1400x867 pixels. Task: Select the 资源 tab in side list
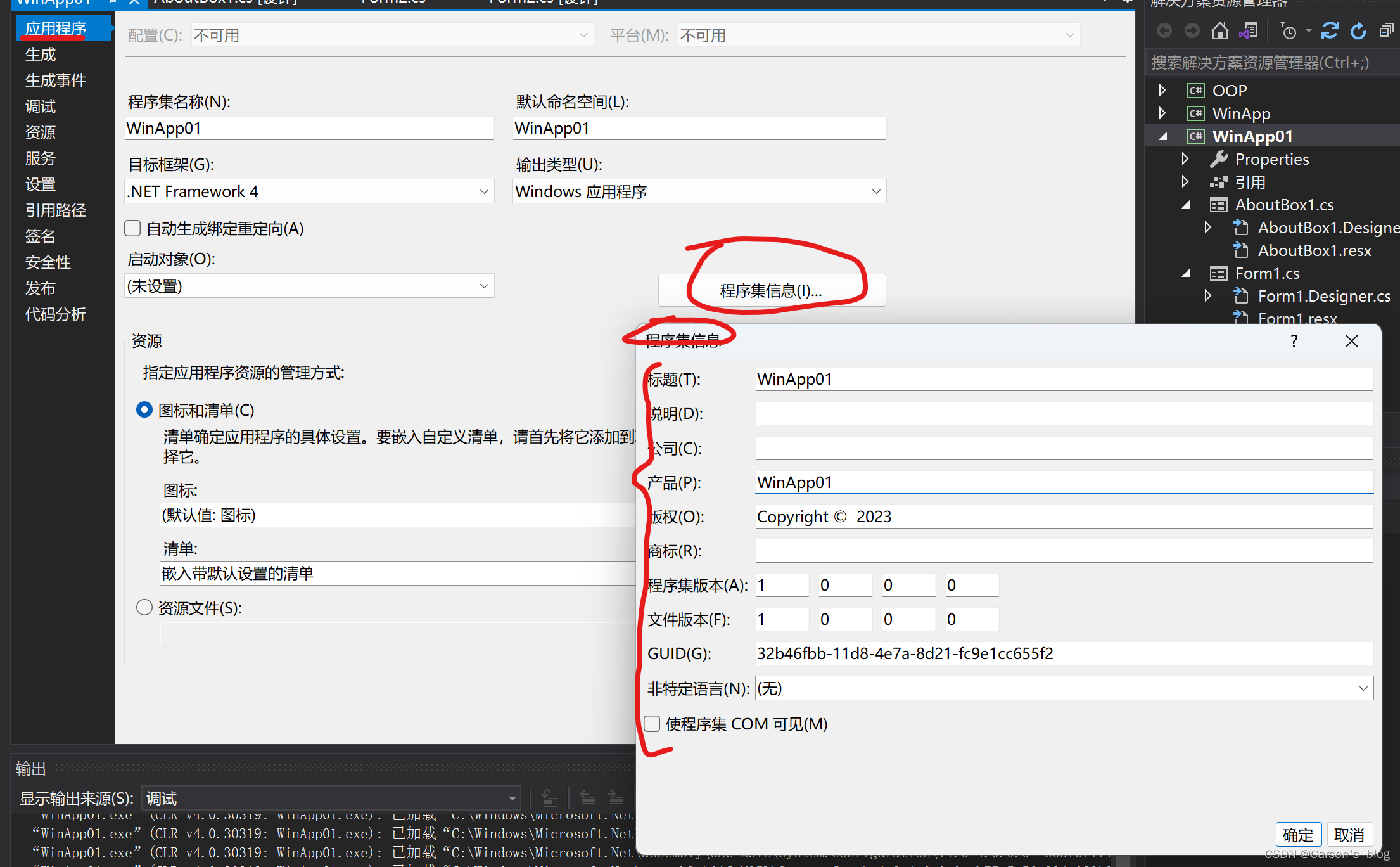(41, 132)
